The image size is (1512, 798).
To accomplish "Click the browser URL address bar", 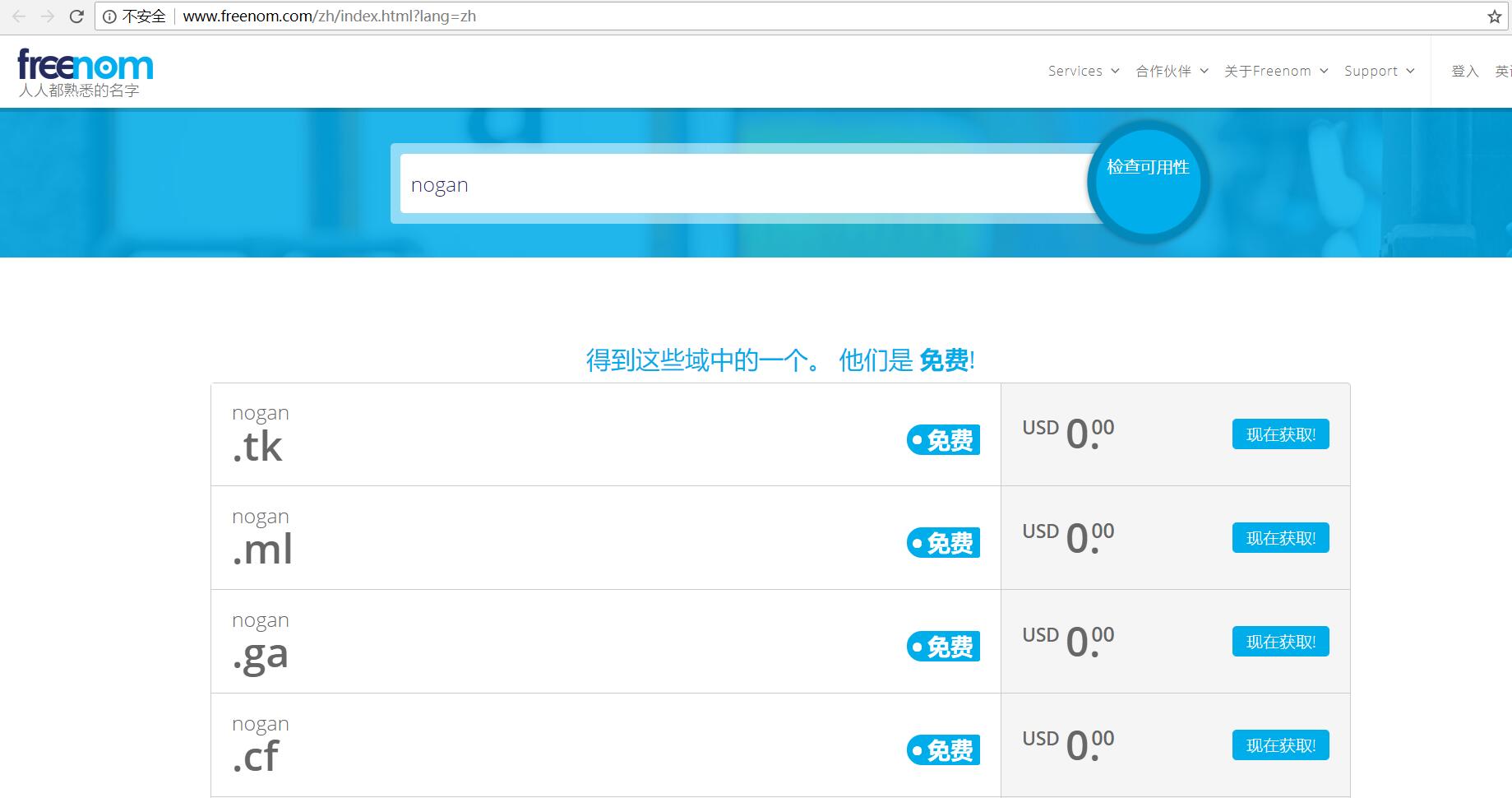I will pyautogui.click(x=740, y=16).
